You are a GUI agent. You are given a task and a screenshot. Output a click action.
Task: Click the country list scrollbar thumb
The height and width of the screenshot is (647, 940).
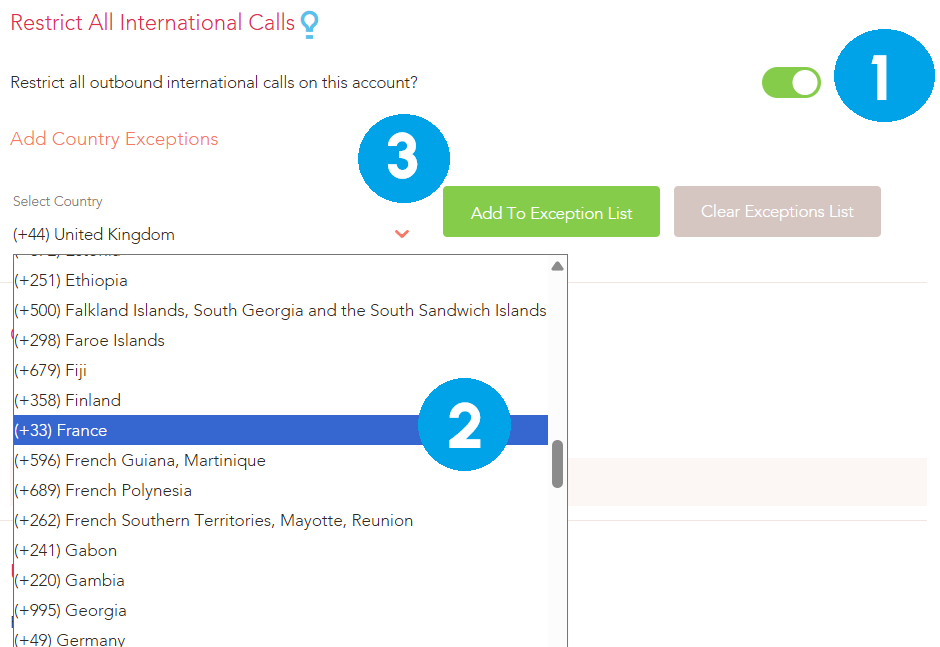(558, 464)
